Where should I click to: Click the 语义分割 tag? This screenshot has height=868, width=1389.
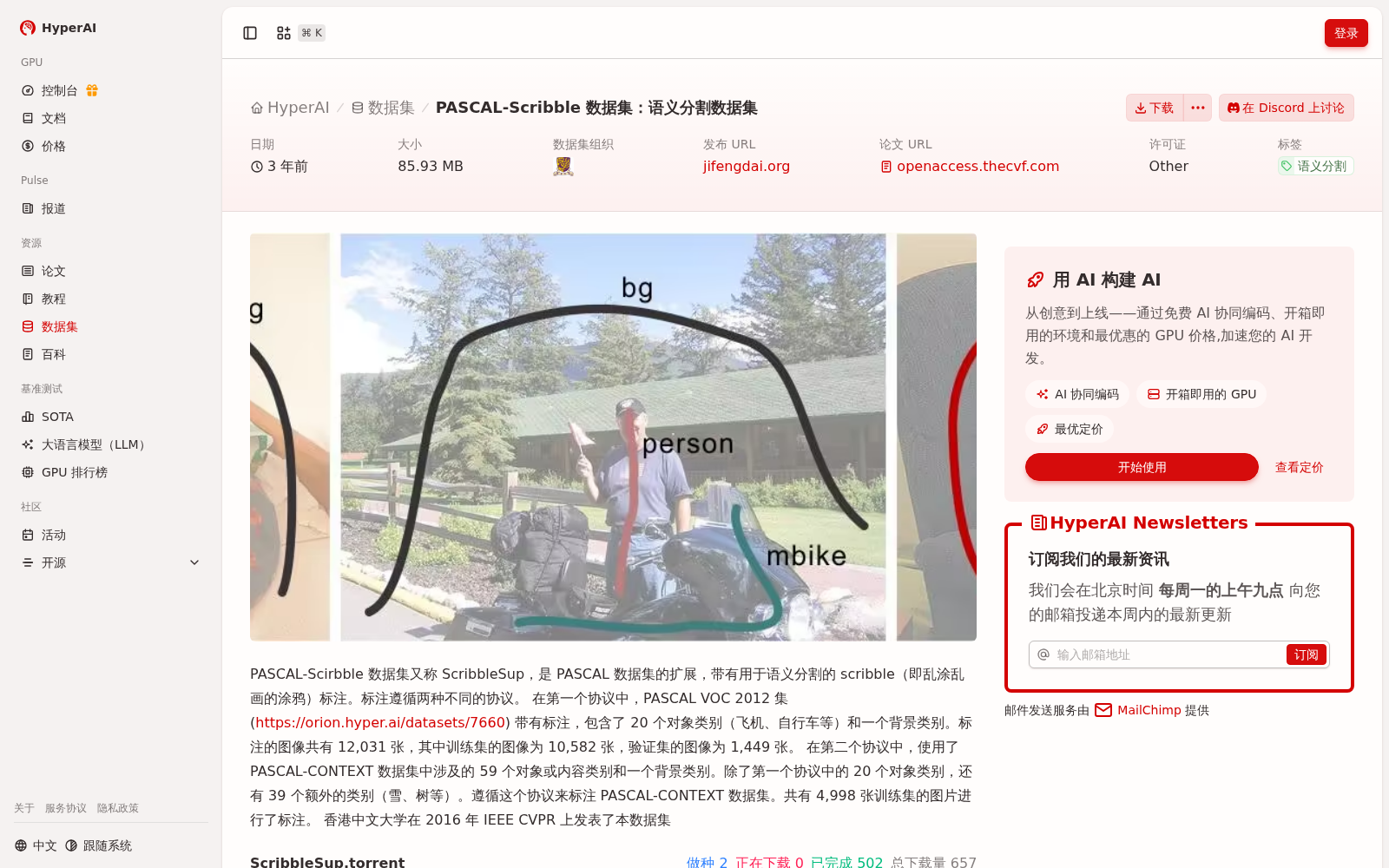click(1315, 166)
